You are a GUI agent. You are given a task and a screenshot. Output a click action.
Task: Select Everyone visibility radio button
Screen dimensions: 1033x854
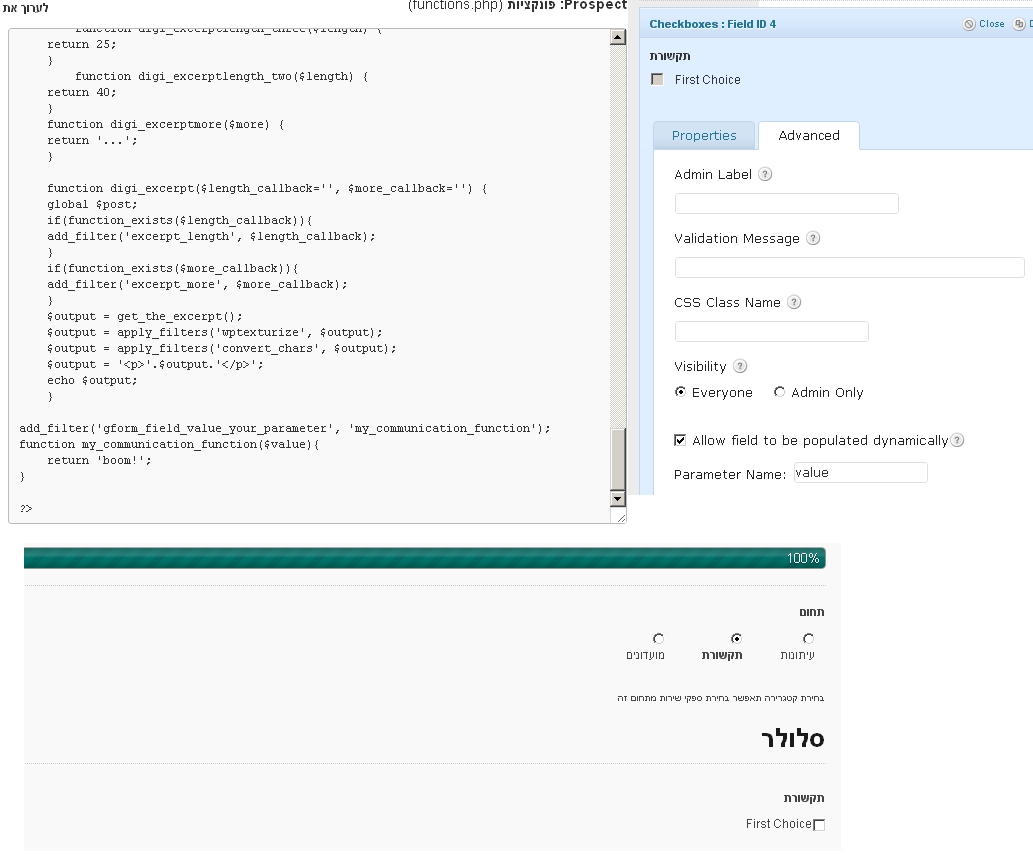tap(681, 392)
